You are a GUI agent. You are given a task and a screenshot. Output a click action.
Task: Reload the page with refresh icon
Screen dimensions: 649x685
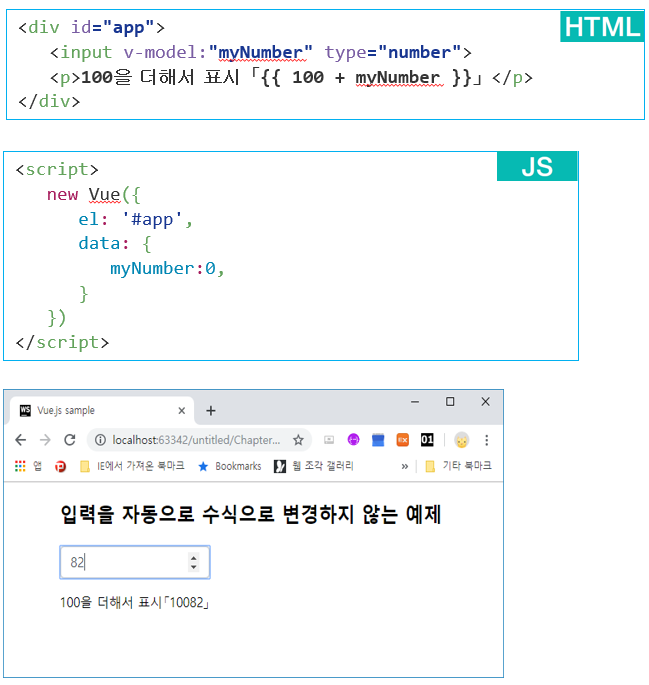[70, 440]
